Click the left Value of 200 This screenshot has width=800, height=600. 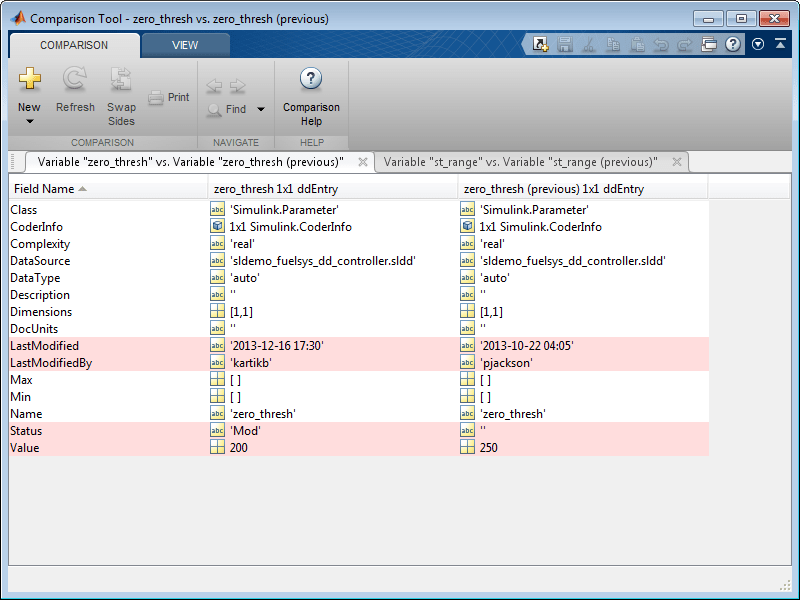coord(238,447)
